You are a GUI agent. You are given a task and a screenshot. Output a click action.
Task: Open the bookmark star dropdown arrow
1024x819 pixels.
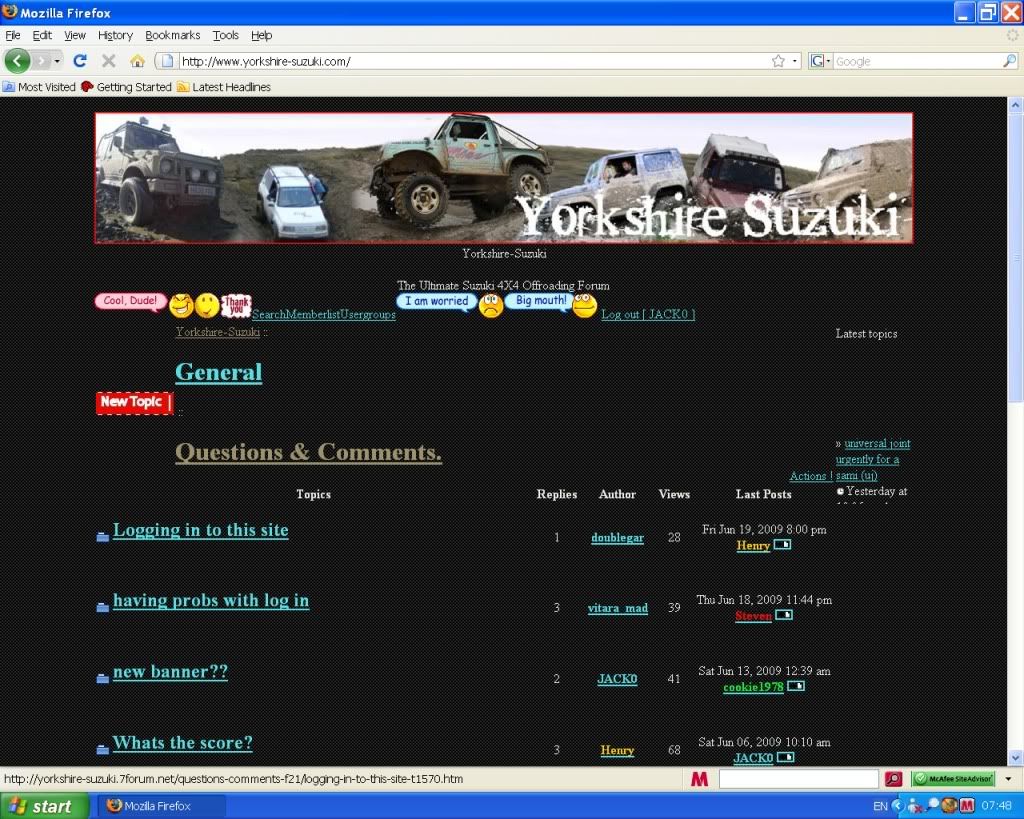pyautogui.click(x=795, y=61)
